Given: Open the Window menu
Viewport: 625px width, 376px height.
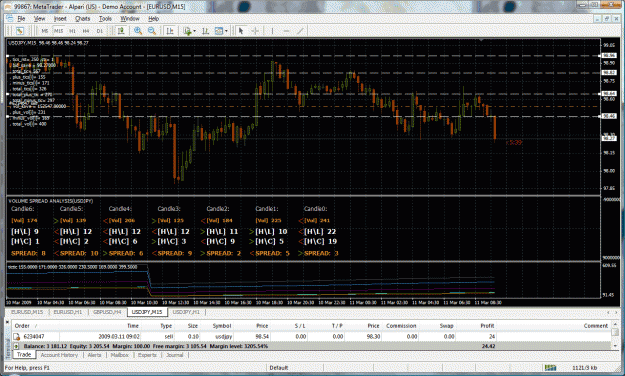Looking at the screenshot, I should tap(130, 18).
